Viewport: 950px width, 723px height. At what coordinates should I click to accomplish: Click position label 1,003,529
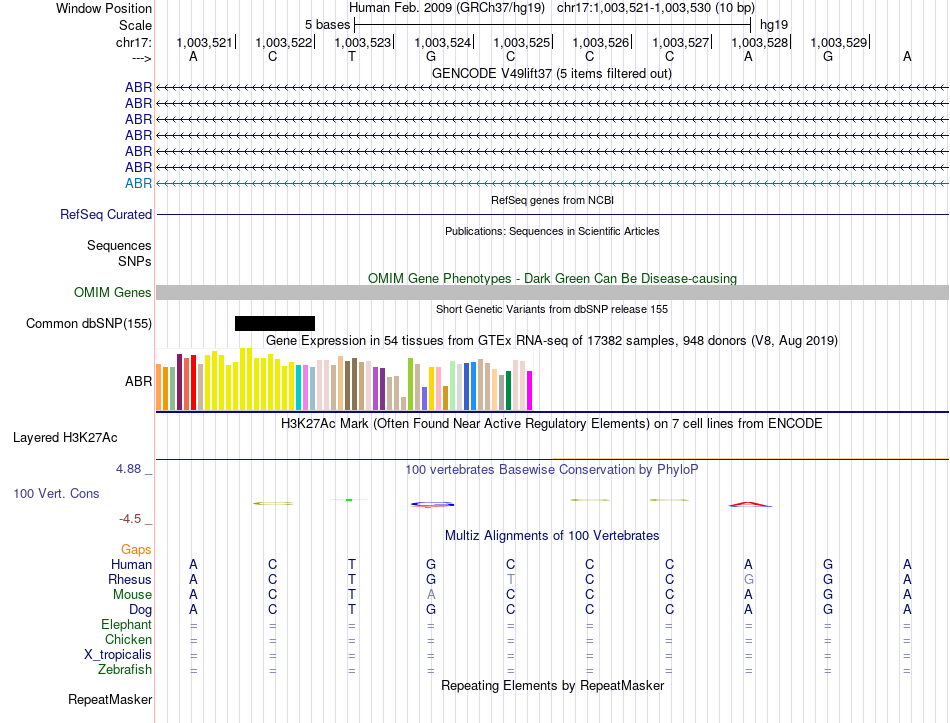tap(839, 42)
